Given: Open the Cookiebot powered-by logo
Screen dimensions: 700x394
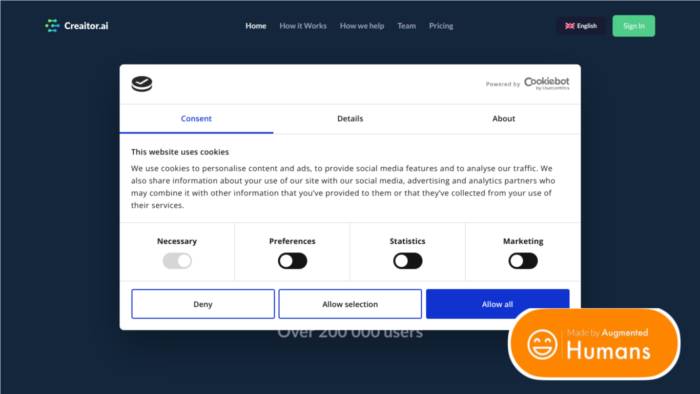Looking at the screenshot, I should coord(546,83).
